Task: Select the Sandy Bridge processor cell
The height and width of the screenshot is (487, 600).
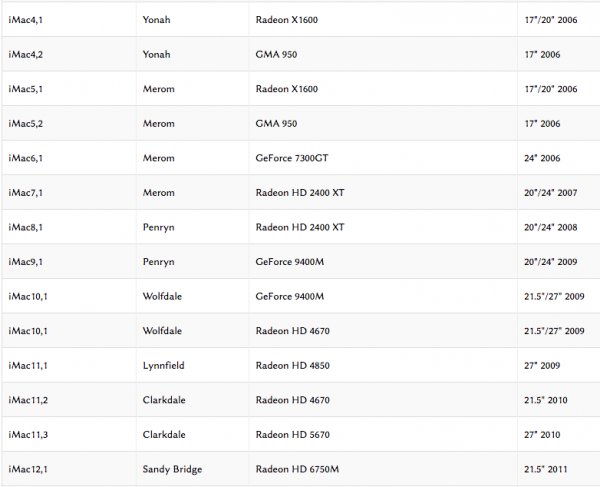Action: 171,470
